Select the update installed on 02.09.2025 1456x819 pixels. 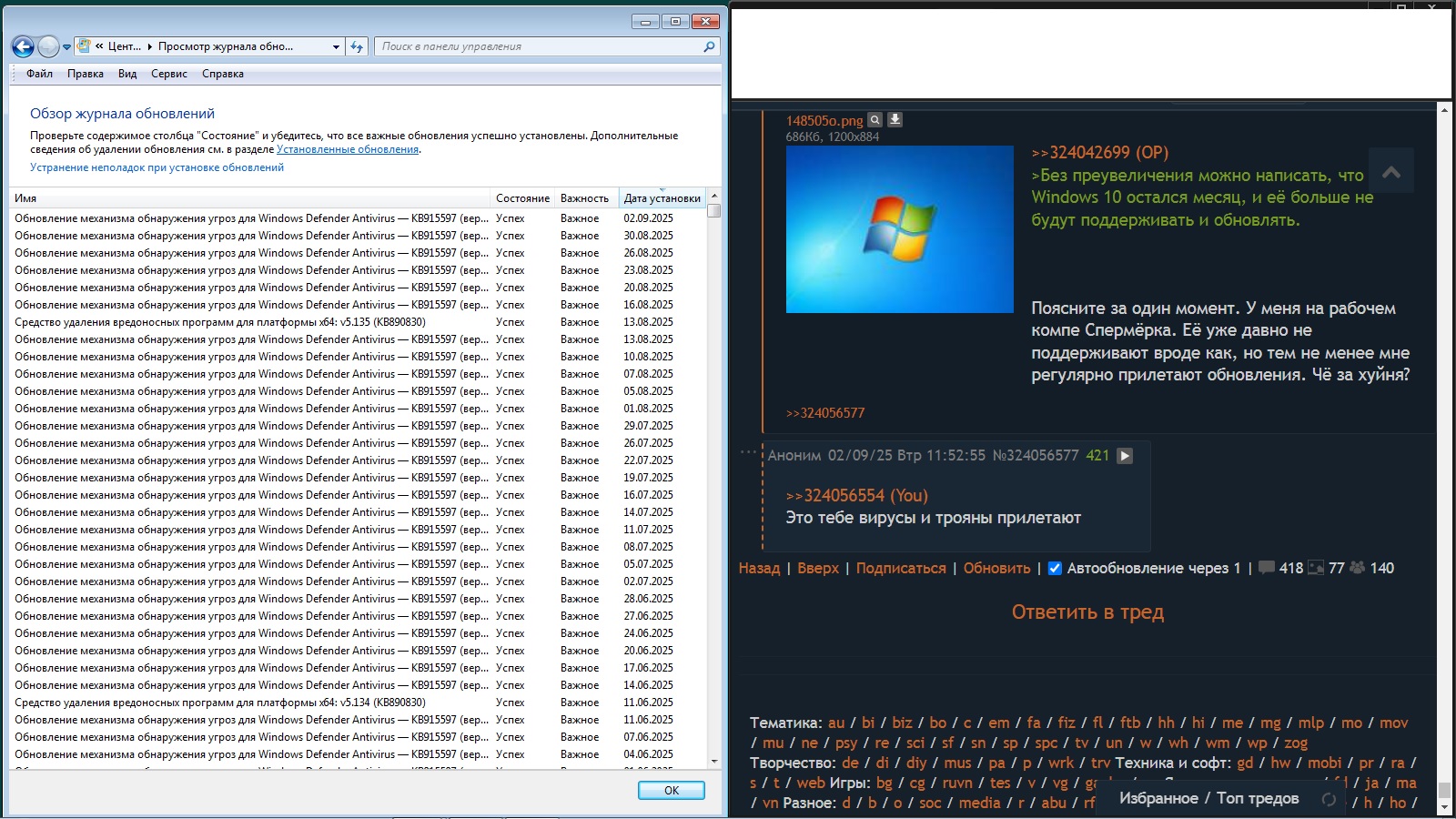[x=359, y=218]
